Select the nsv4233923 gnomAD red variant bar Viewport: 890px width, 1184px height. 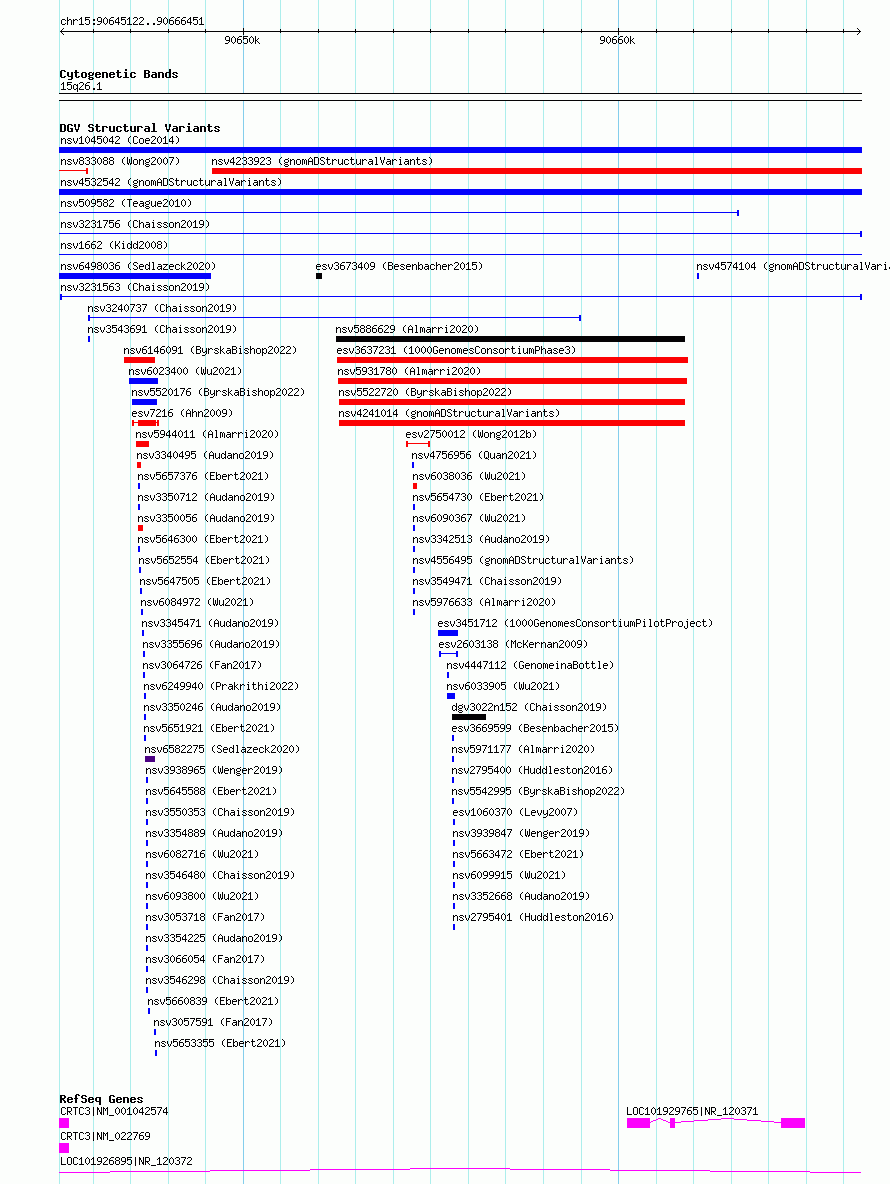coord(537,171)
